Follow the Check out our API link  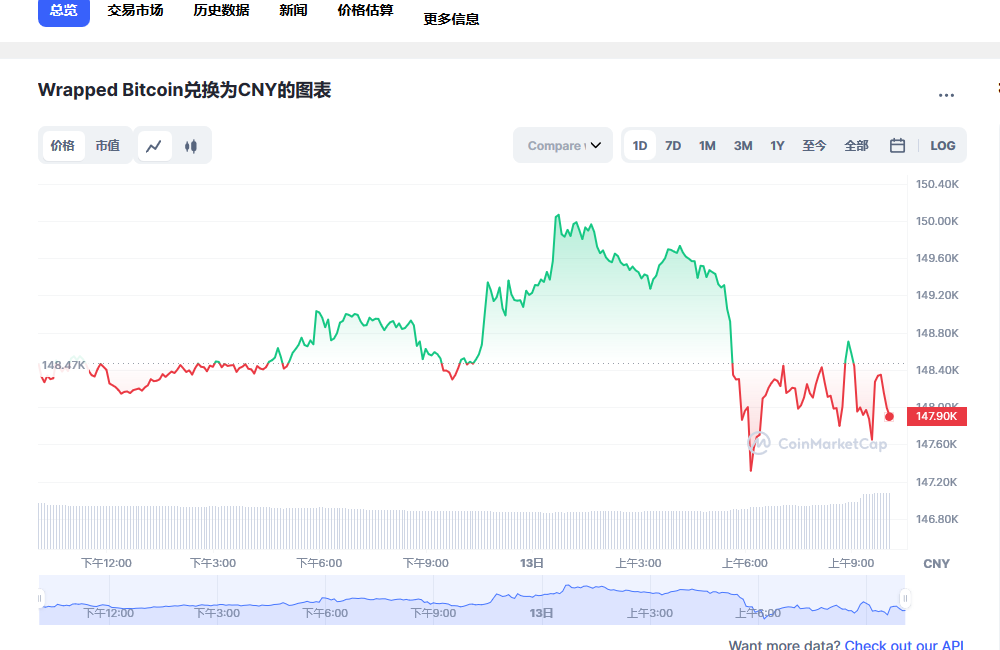coord(904,644)
